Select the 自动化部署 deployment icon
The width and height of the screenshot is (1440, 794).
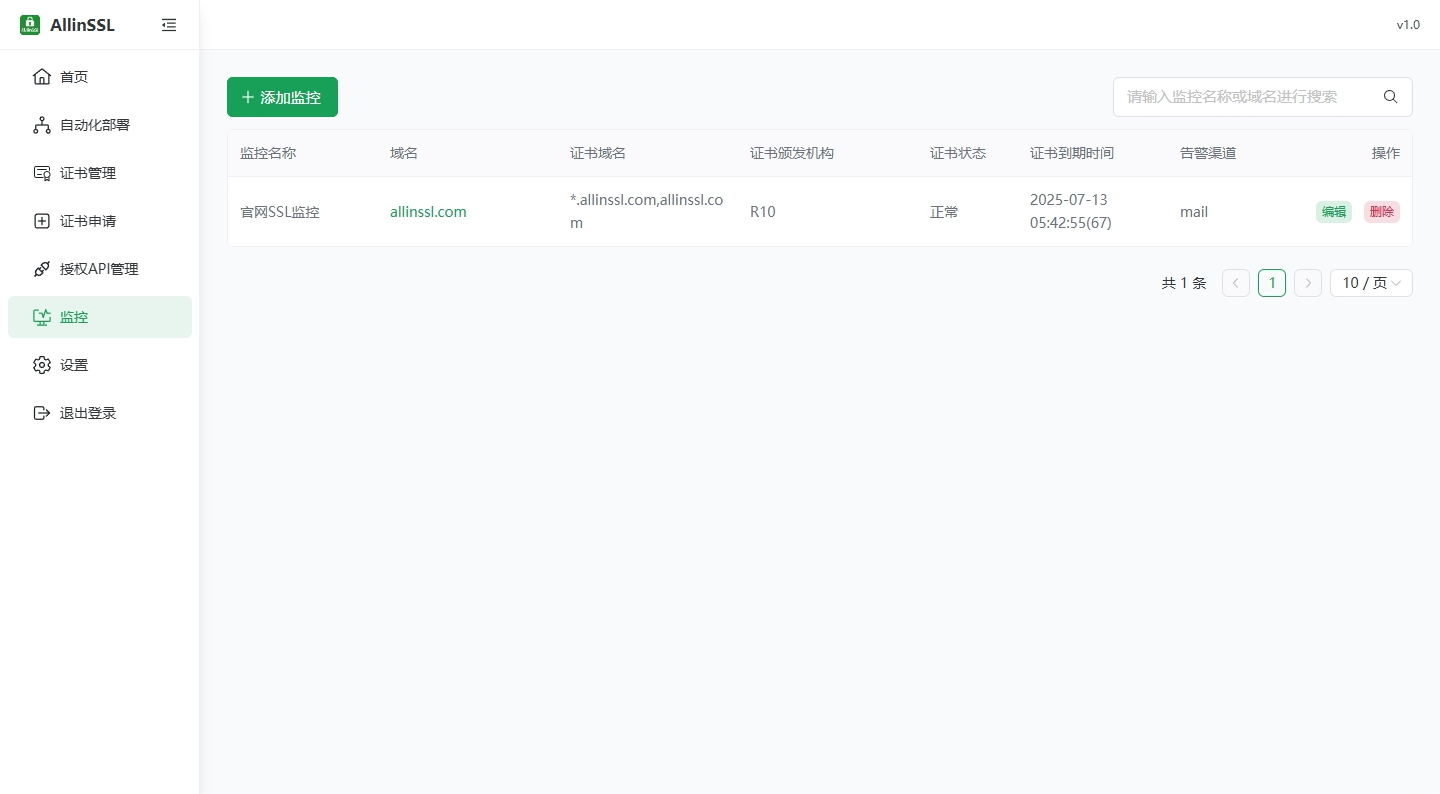42,124
